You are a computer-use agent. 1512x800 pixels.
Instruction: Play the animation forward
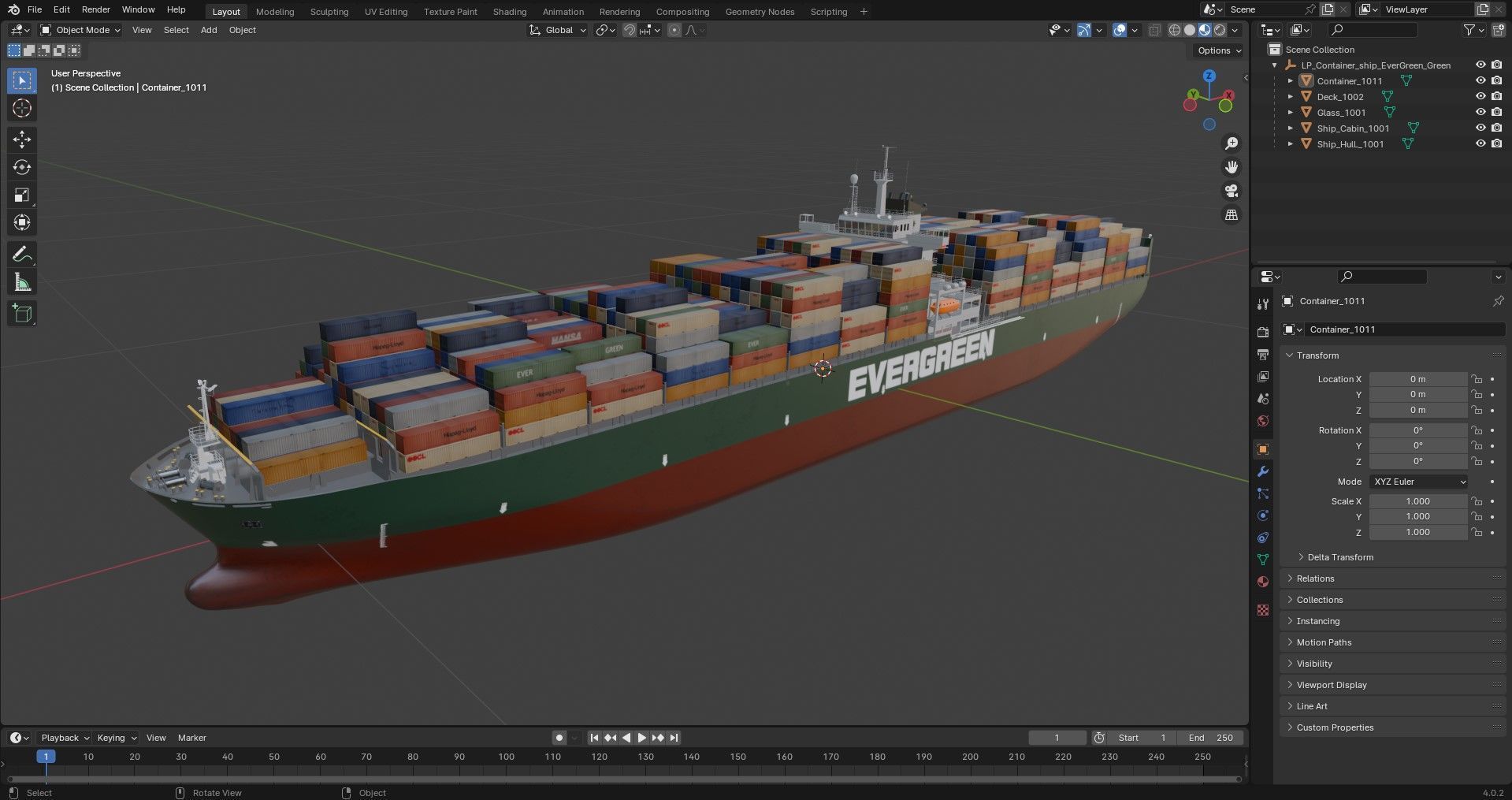click(x=642, y=738)
